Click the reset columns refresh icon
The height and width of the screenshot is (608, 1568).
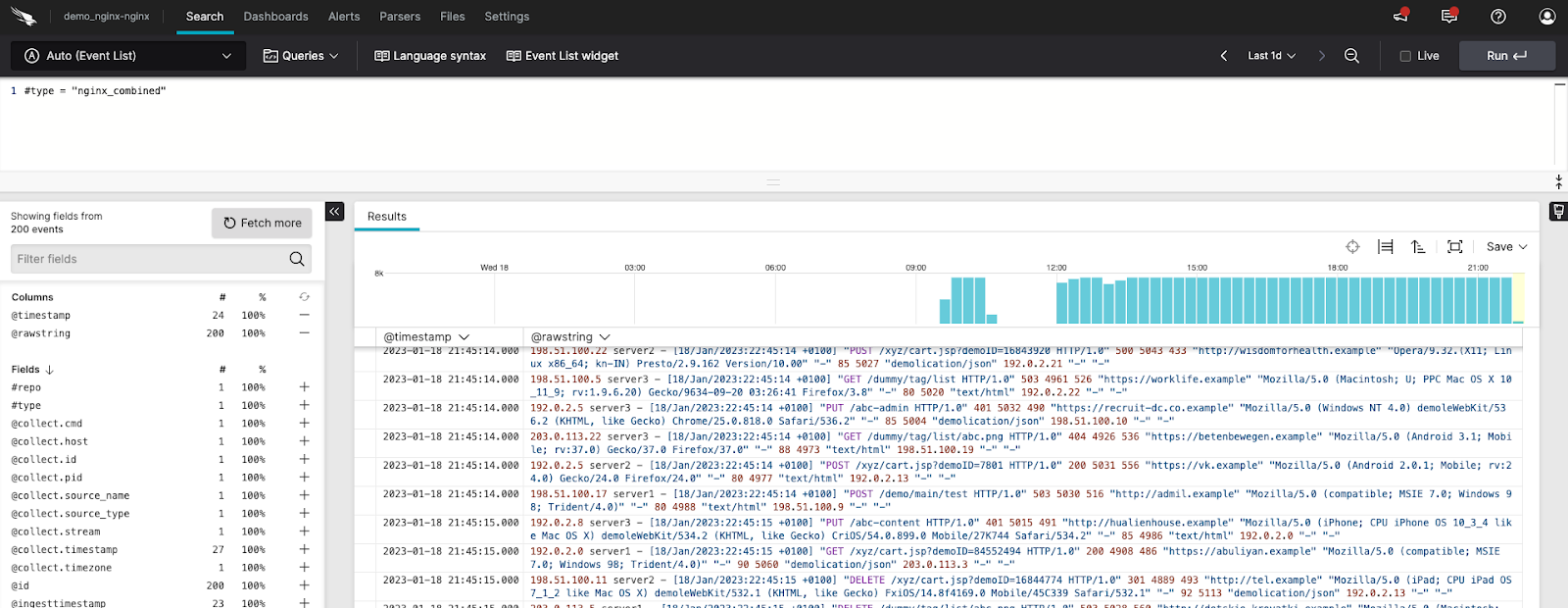pyautogui.click(x=304, y=297)
